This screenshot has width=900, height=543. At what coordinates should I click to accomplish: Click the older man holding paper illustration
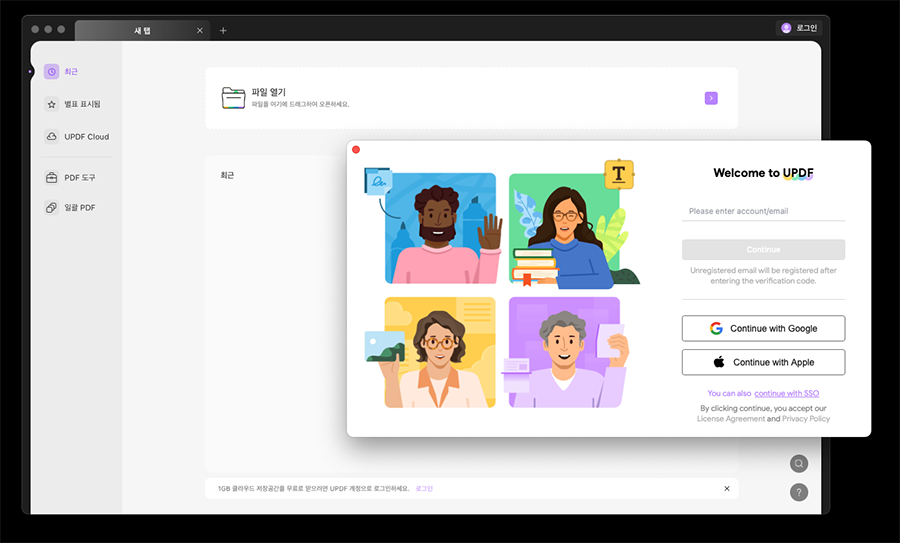tap(565, 352)
